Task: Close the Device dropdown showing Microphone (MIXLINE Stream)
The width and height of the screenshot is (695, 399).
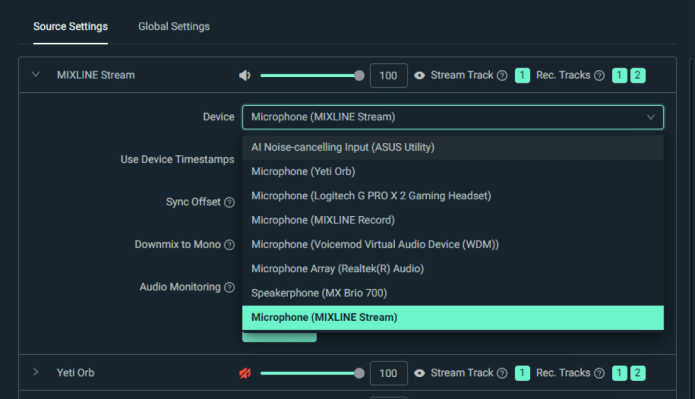Action: 453,117
